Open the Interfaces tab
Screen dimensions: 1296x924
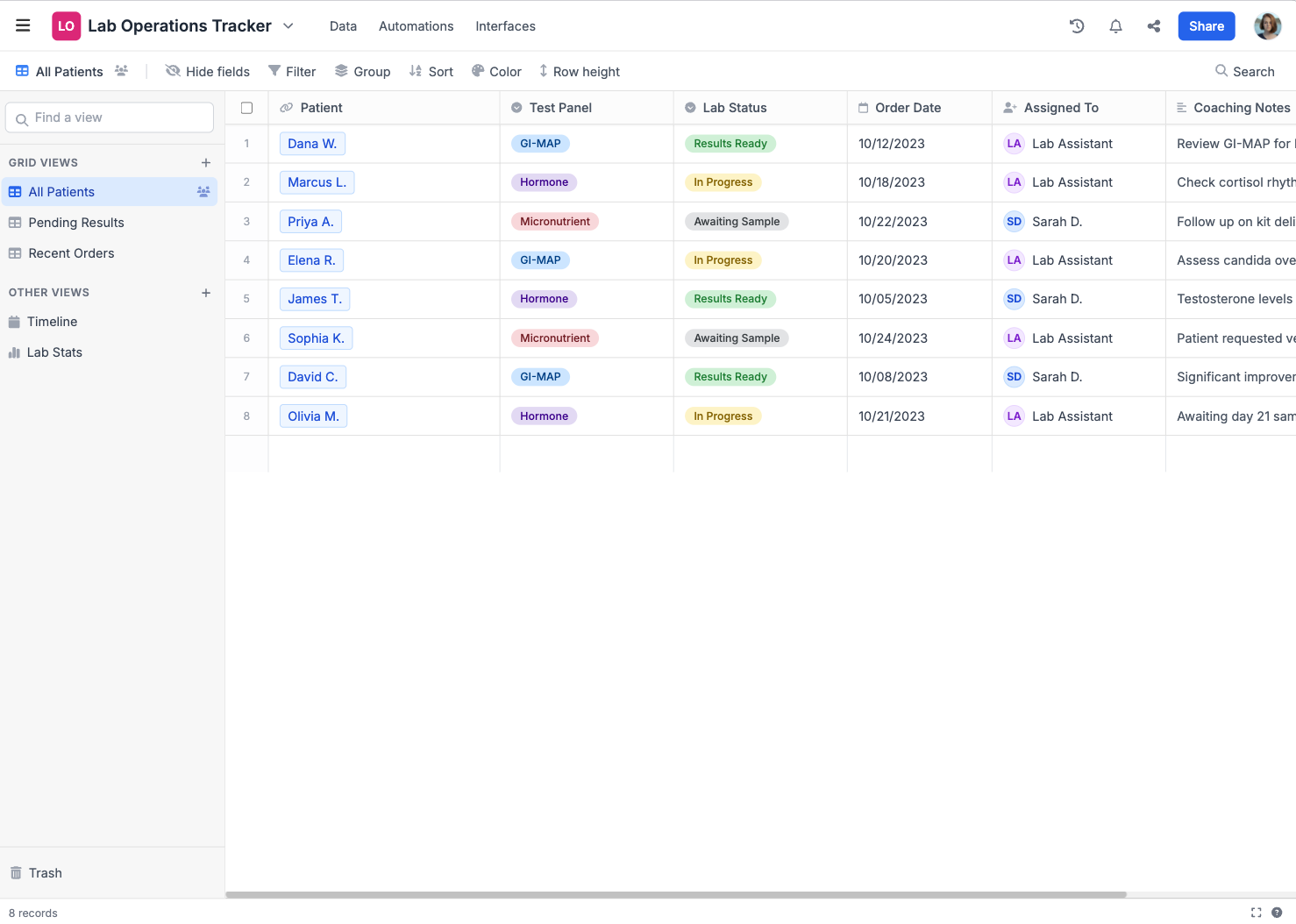505,26
